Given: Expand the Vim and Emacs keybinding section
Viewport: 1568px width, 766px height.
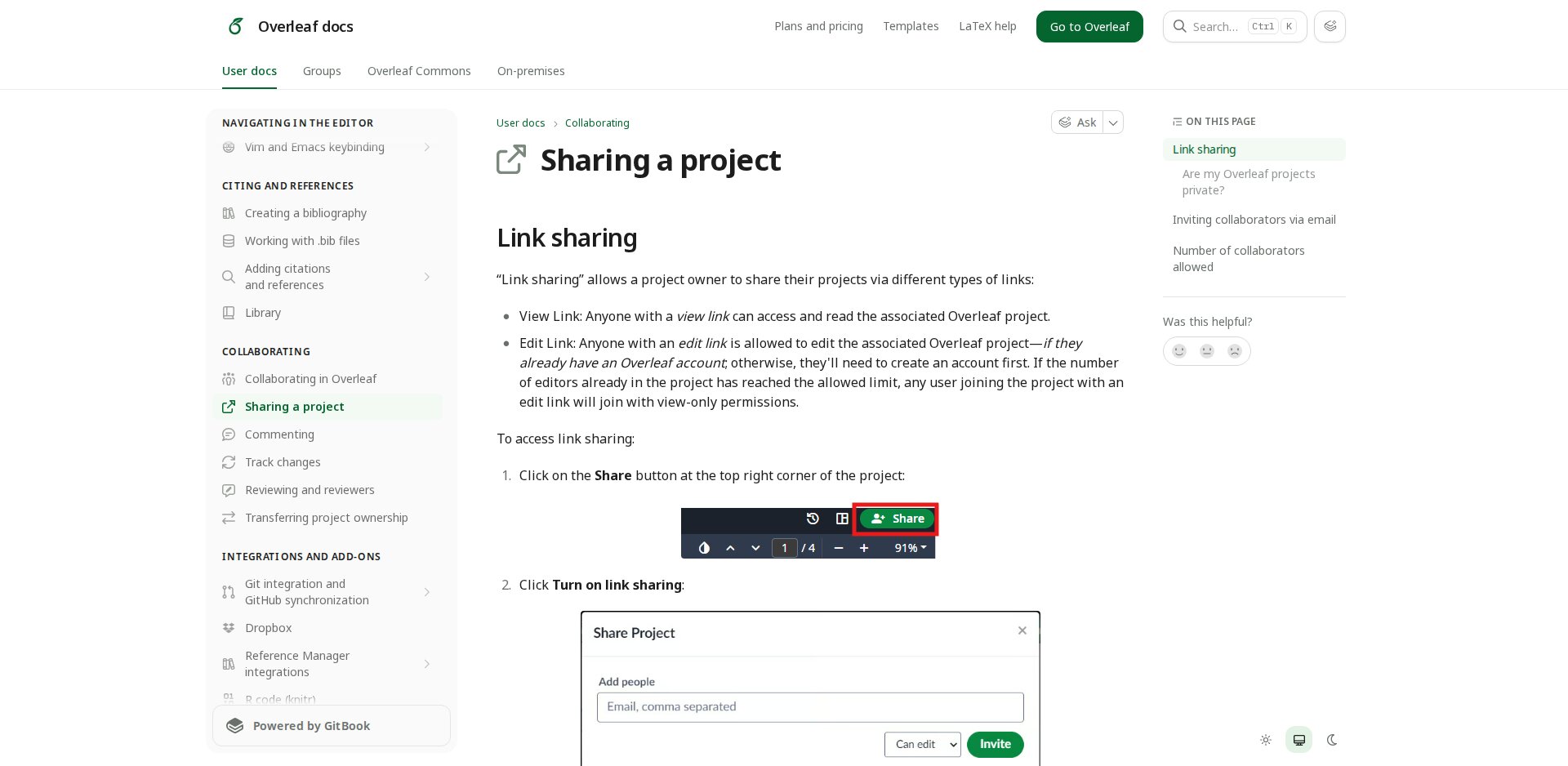Looking at the screenshot, I should coord(427,147).
